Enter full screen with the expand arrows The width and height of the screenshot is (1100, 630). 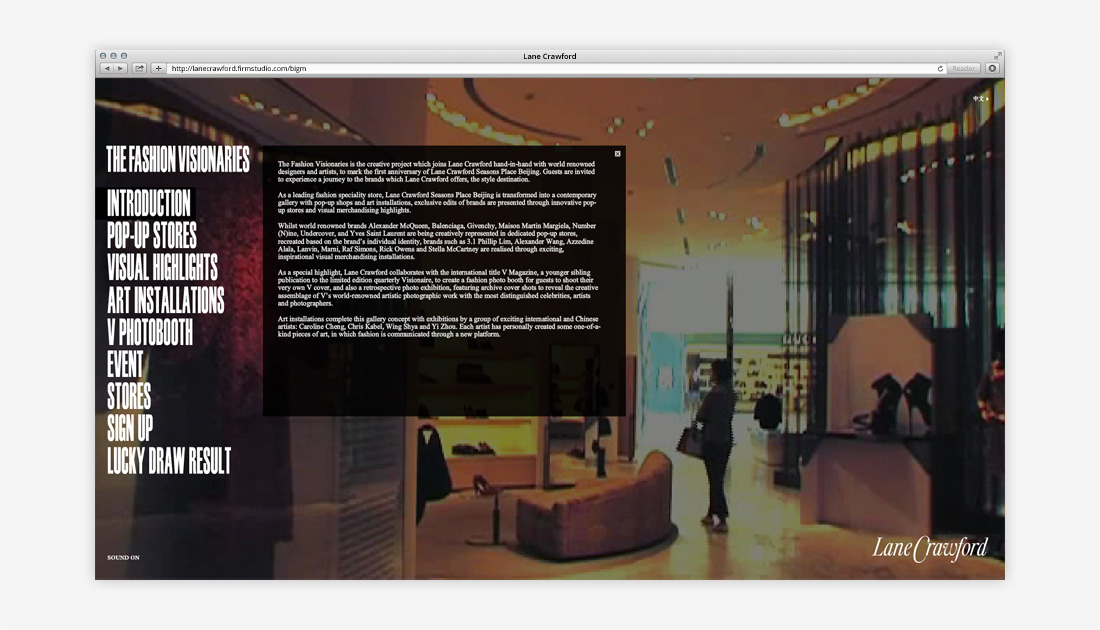pos(997,55)
